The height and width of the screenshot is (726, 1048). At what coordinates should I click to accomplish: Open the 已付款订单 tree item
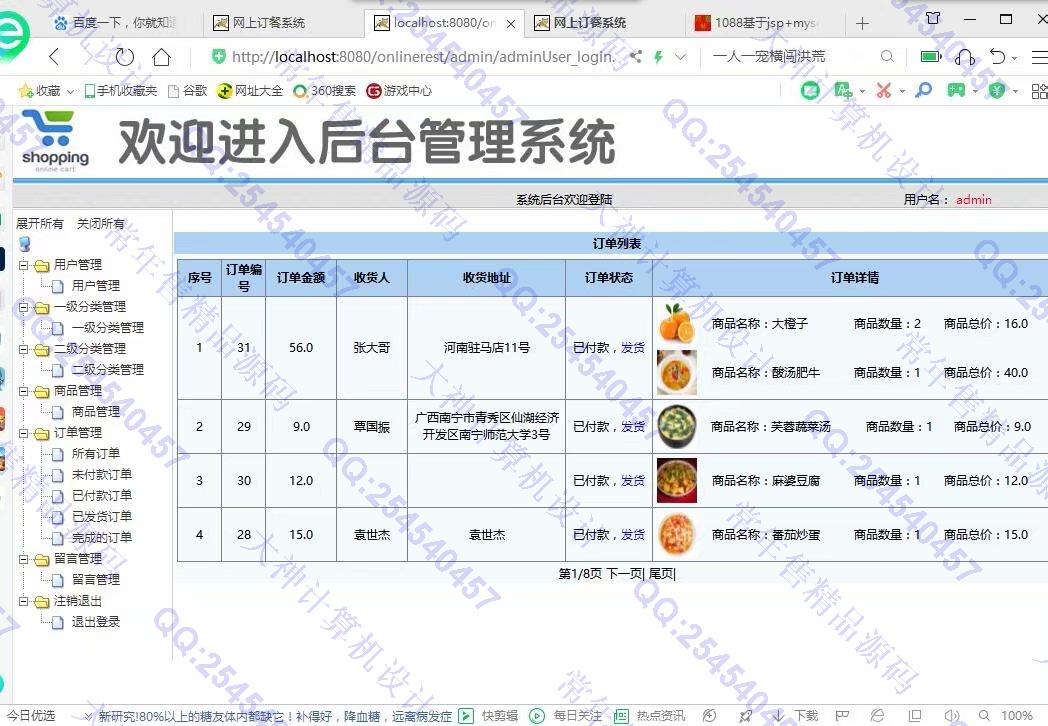coord(102,495)
